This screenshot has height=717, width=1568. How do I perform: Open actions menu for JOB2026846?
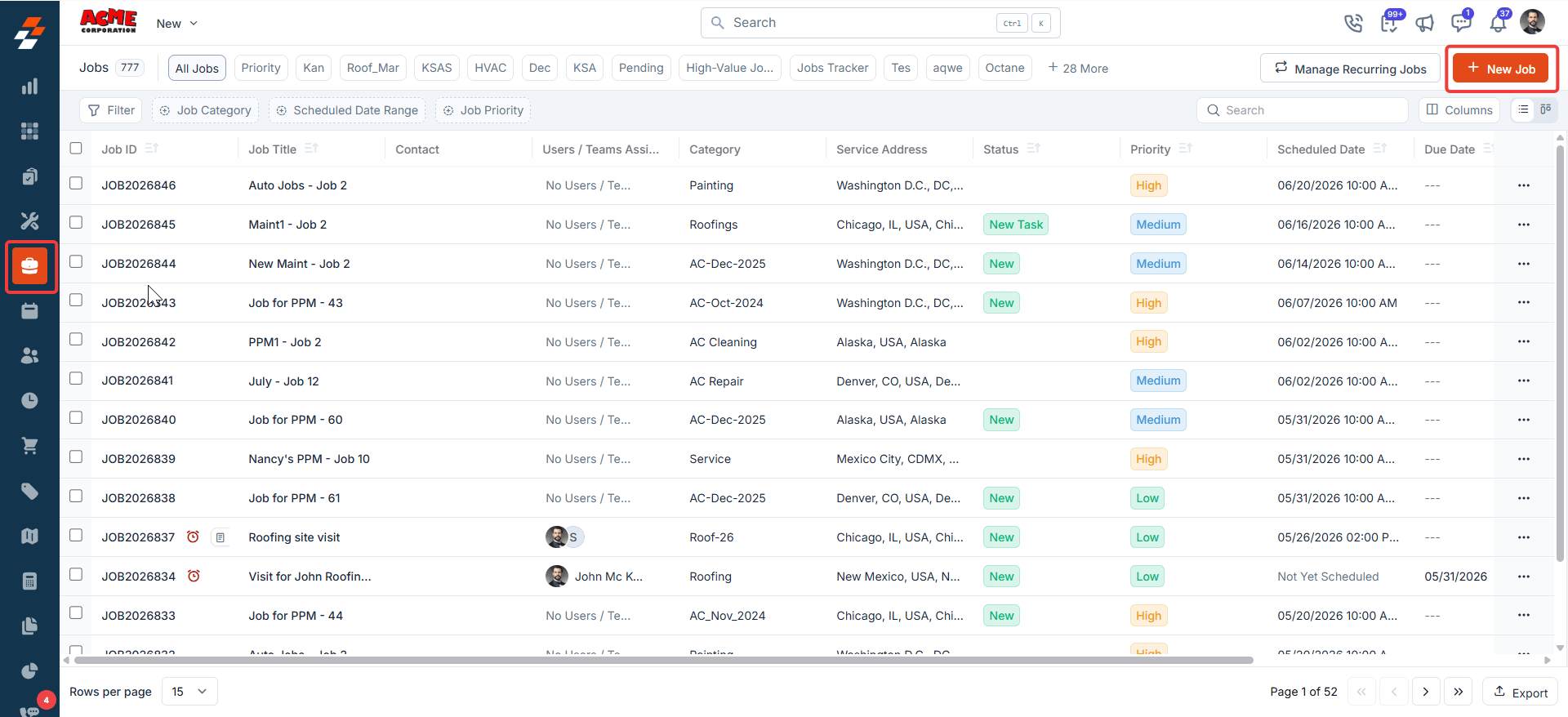1524,185
